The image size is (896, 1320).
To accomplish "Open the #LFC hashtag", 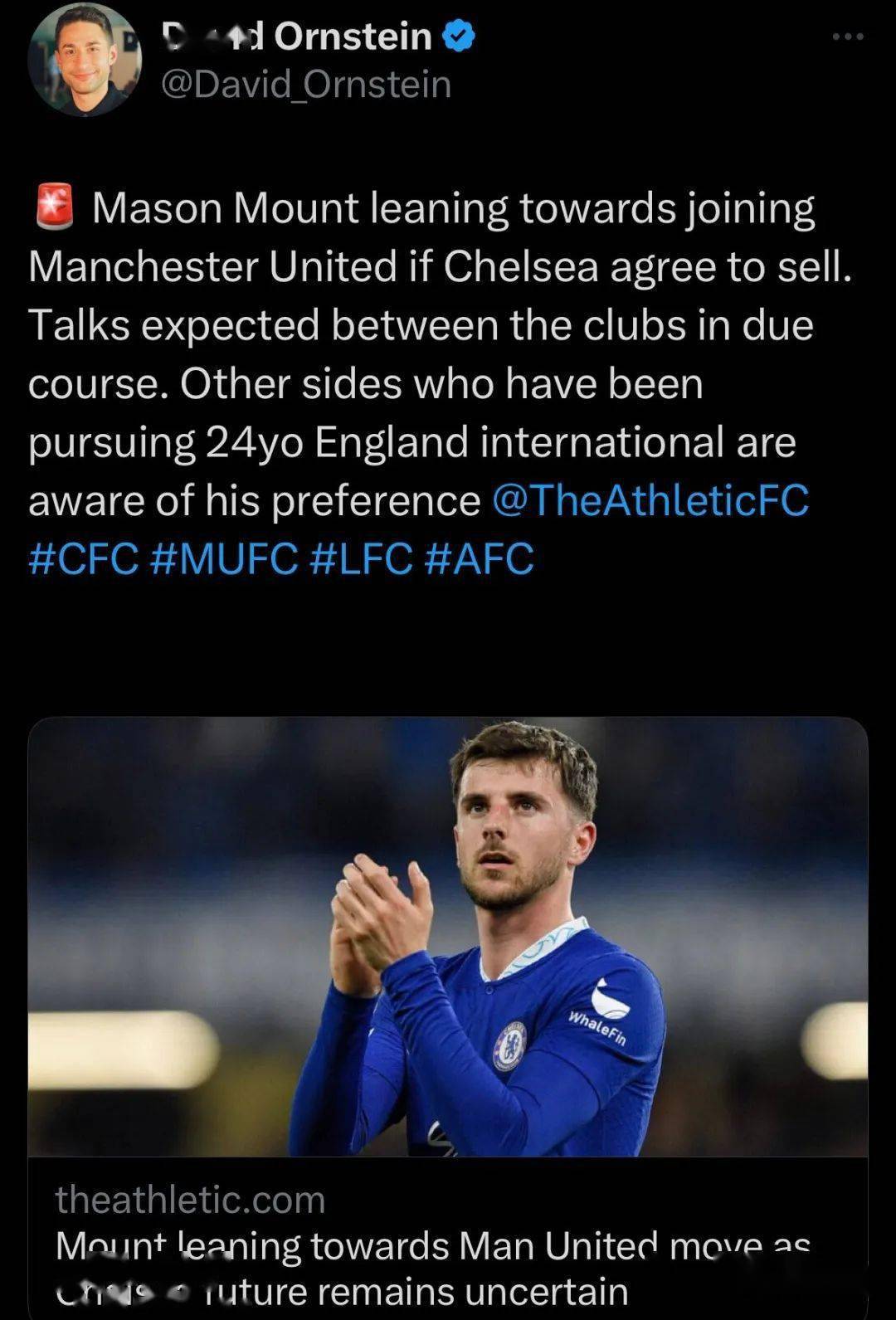I will click(x=361, y=558).
